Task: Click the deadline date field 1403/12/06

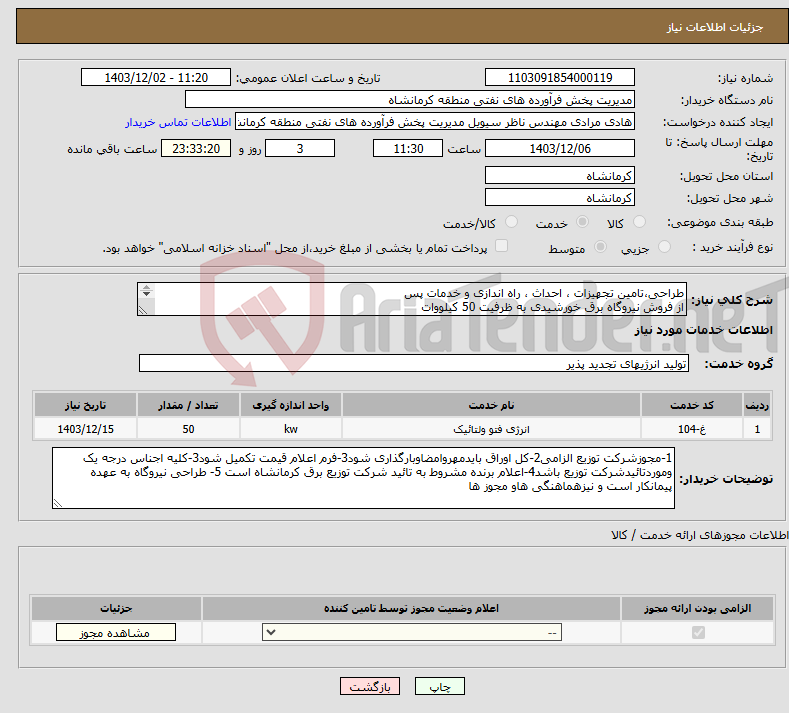Action: click(x=560, y=148)
